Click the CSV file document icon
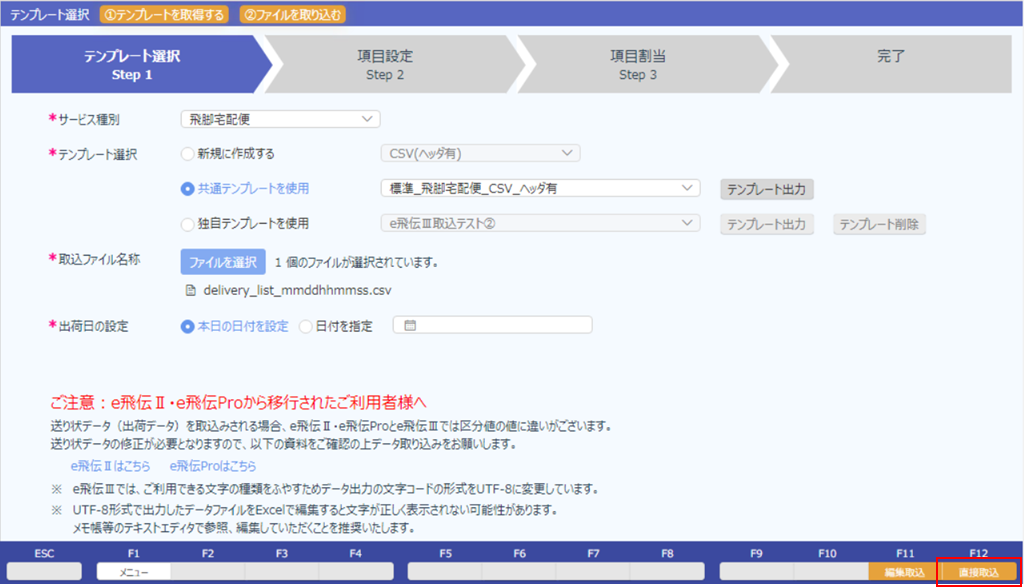Viewport: 1024px width, 587px height. [191, 291]
